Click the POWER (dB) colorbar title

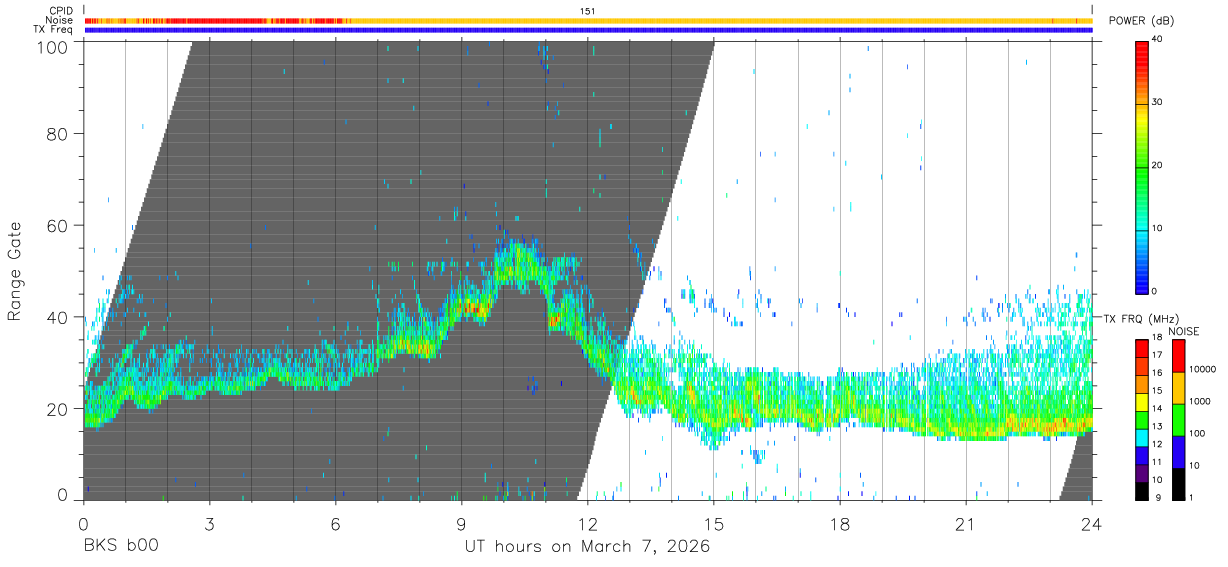click(x=1142, y=21)
